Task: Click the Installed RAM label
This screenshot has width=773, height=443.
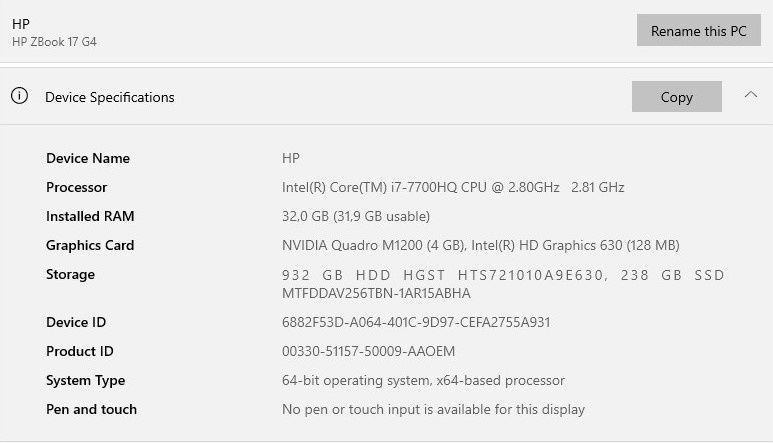Action: (90, 216)
